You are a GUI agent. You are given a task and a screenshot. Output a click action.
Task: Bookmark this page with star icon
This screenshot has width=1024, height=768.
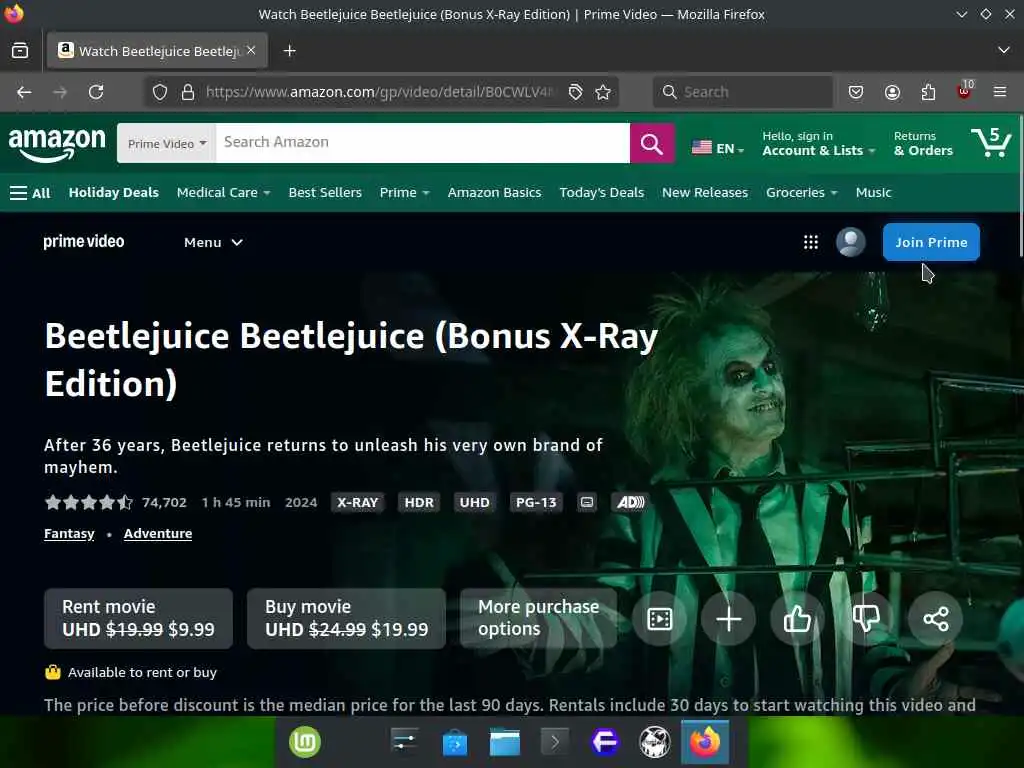coord(603,92)
